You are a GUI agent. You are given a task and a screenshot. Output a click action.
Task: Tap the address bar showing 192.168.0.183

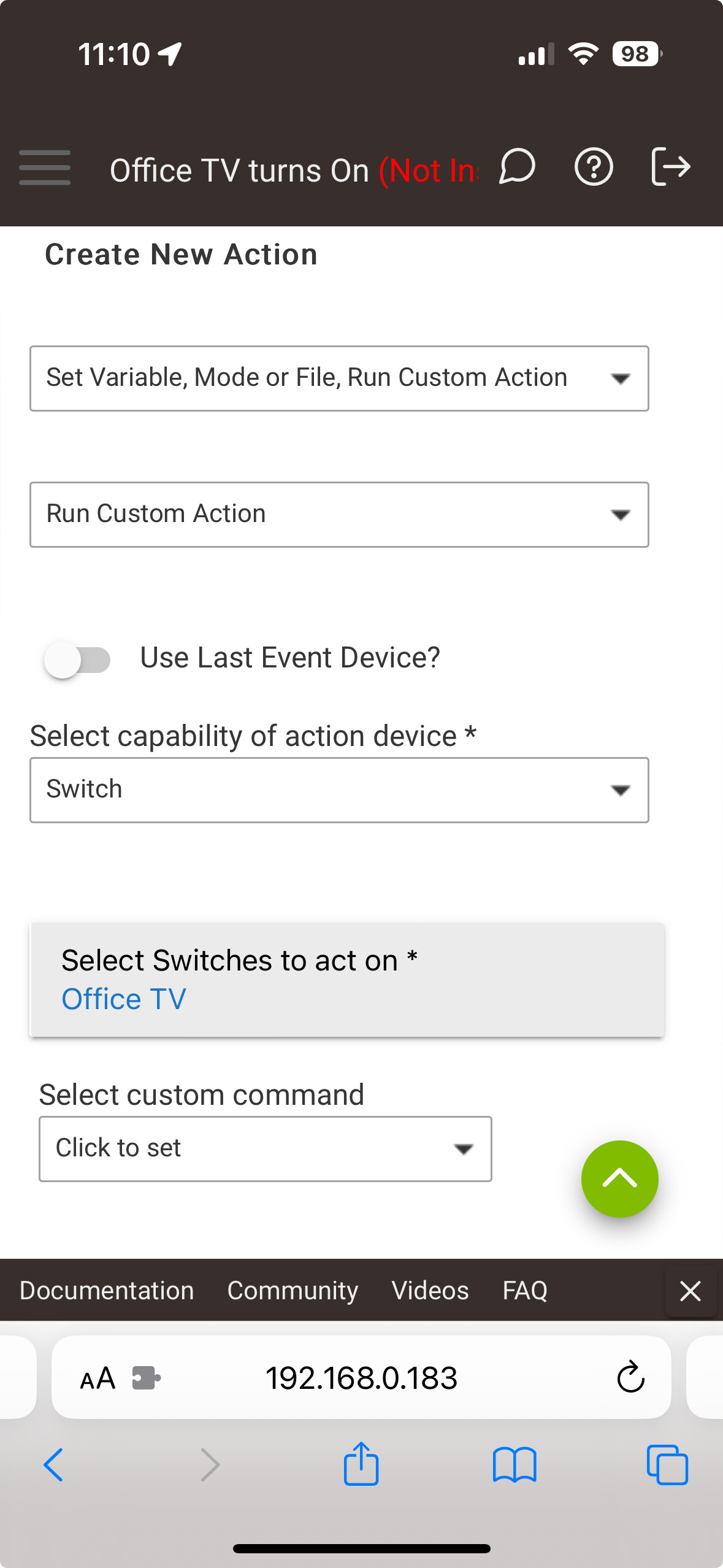(x=362, y=1377)
